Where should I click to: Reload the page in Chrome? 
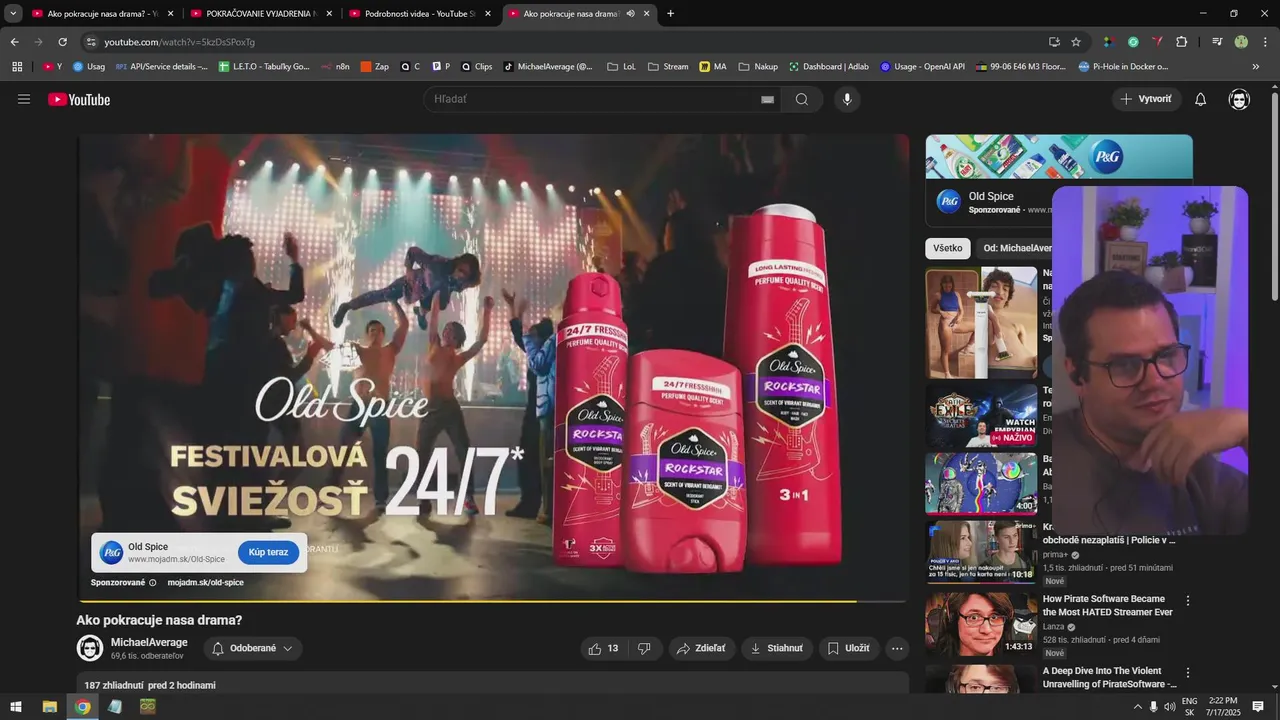pyautogui.click(x=62, y=42)
